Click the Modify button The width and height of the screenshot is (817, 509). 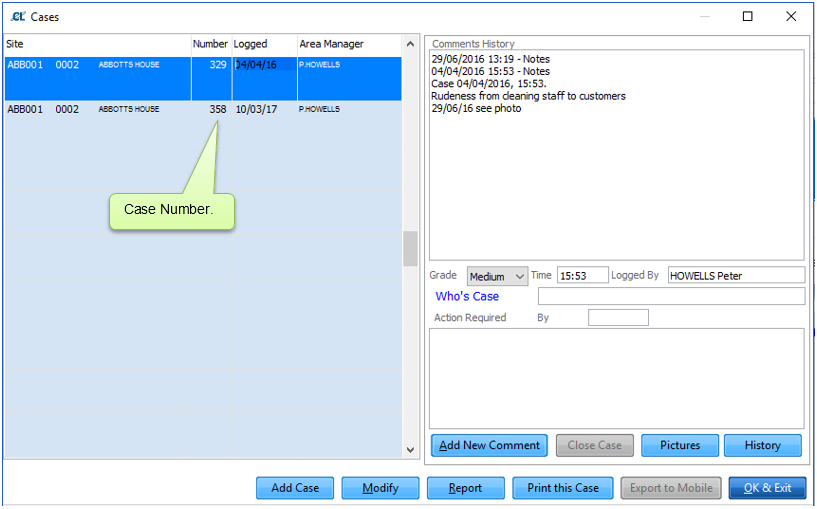click(380, 488)
